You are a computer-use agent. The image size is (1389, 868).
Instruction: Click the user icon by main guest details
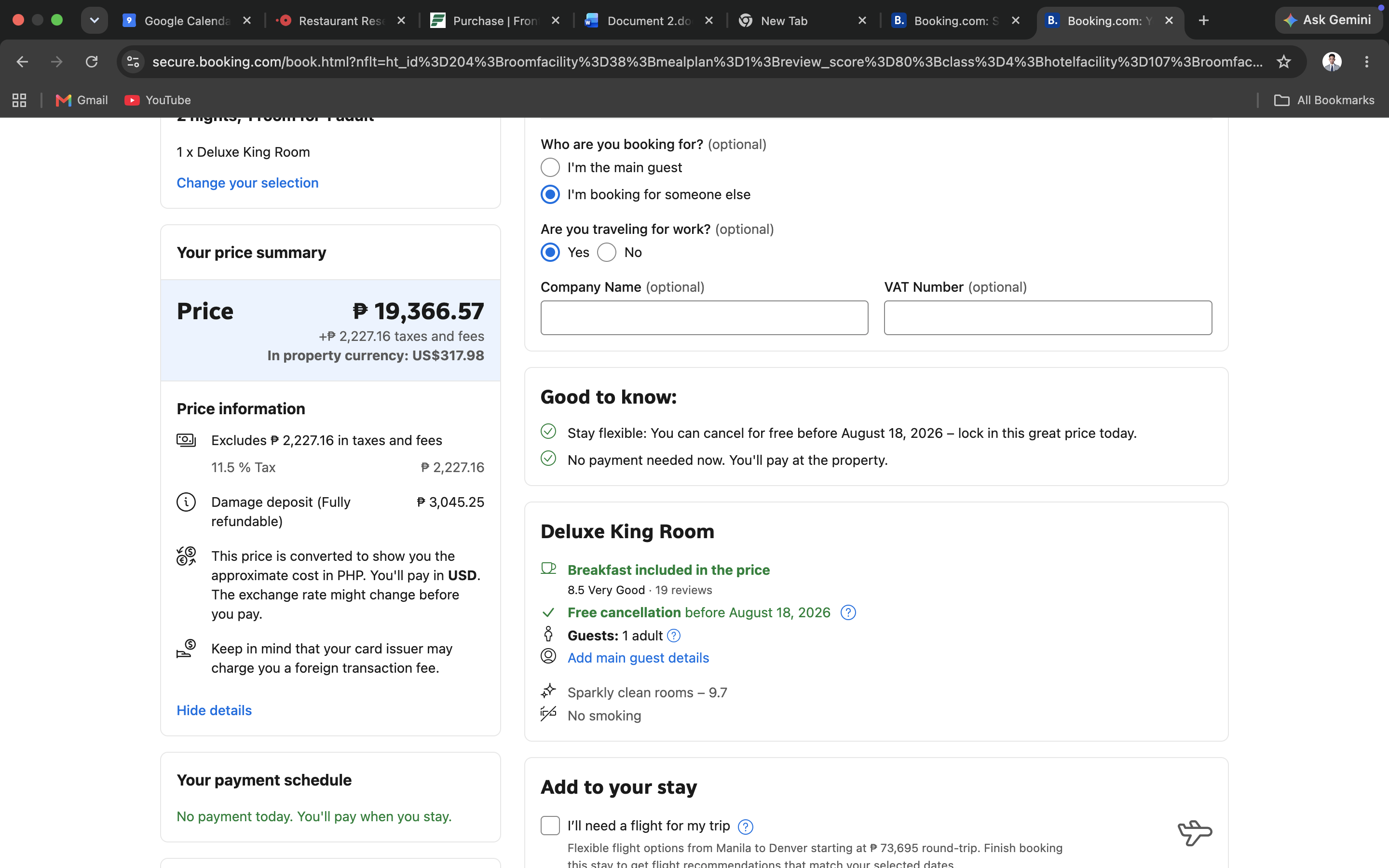pos(548,656)
